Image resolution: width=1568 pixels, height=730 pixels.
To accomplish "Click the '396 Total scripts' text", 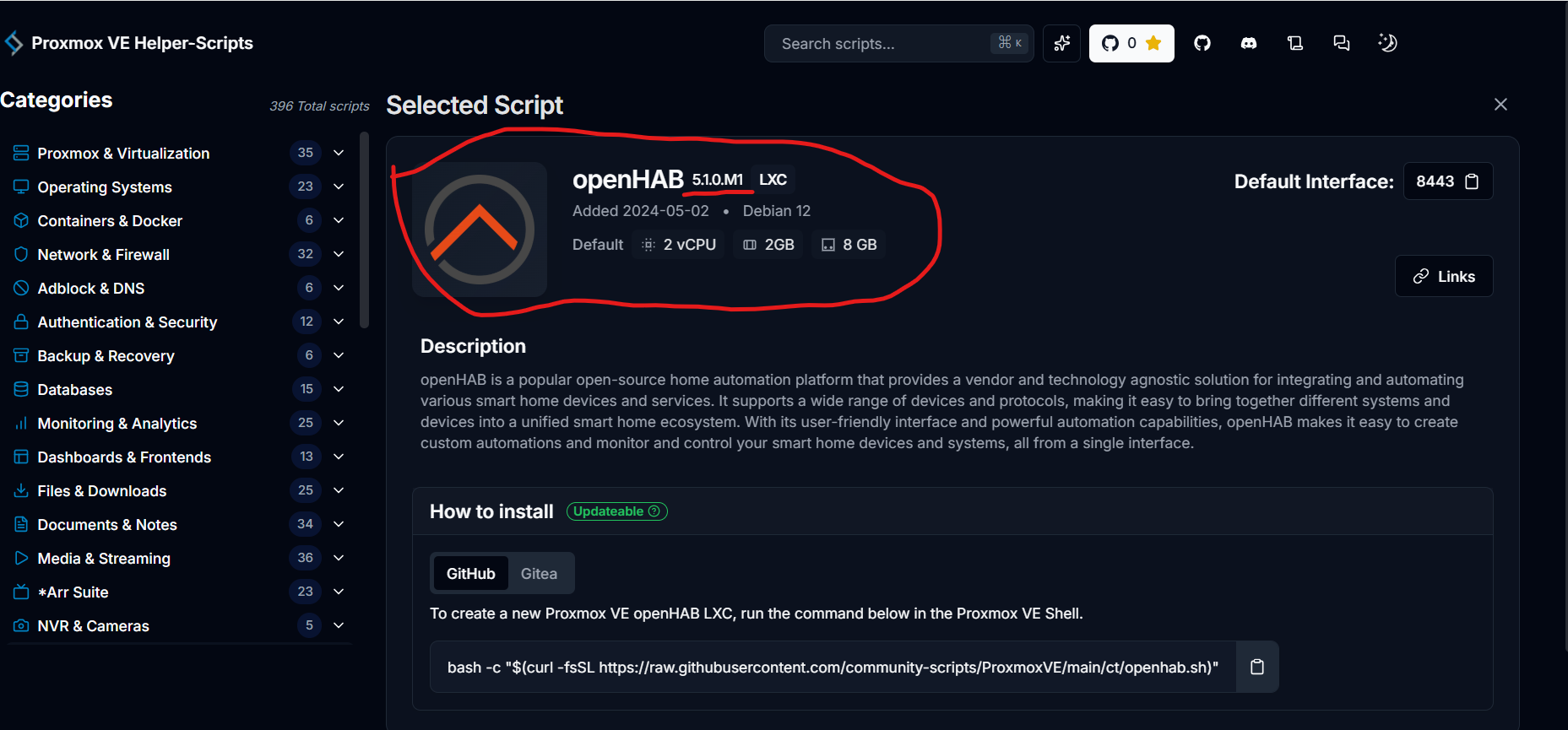I will pos(319,105).
